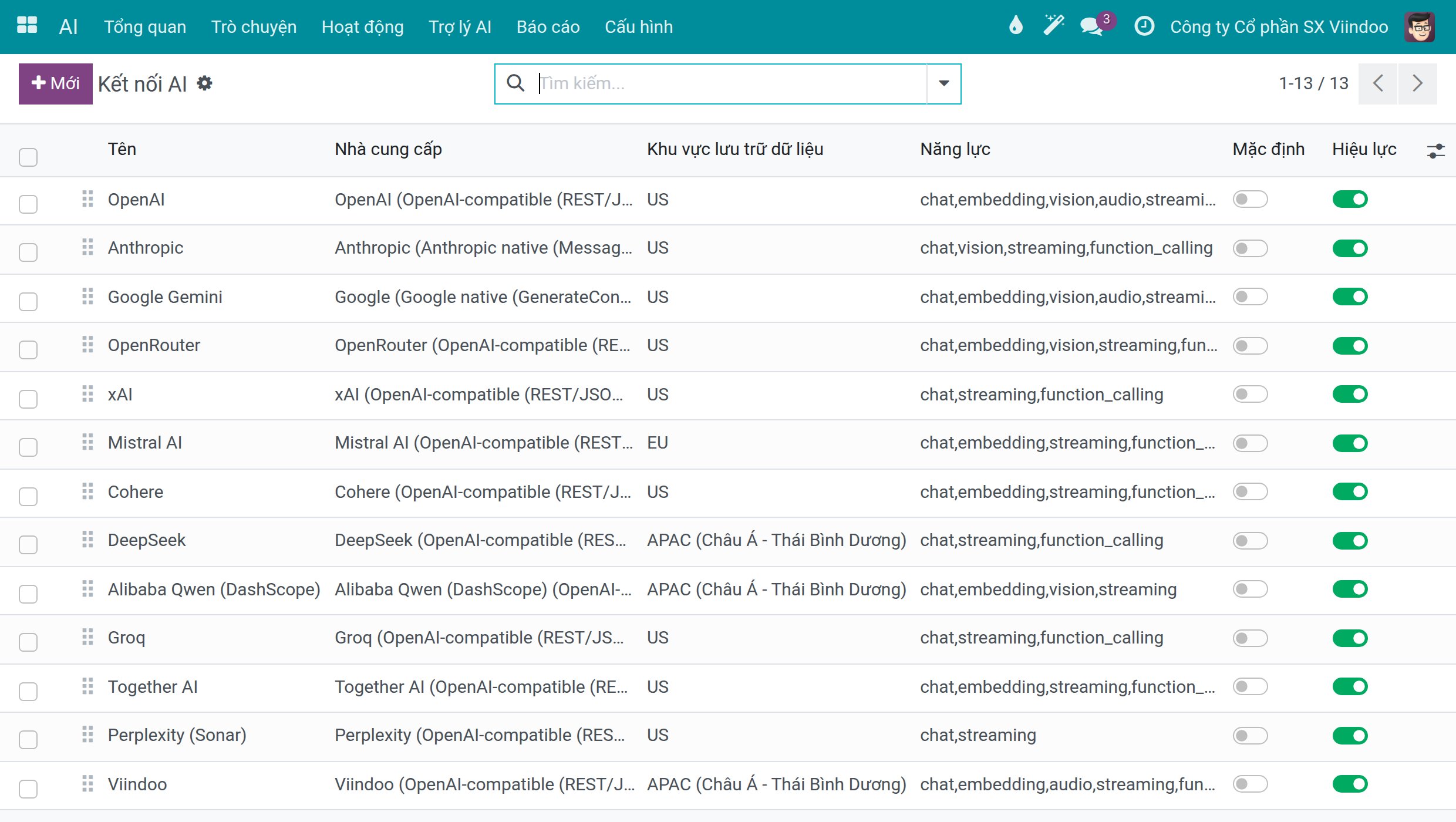Viewport: 1456px width, 822px height.
Task: Tick the checkbox for xAI row
Action: [28, 399]
